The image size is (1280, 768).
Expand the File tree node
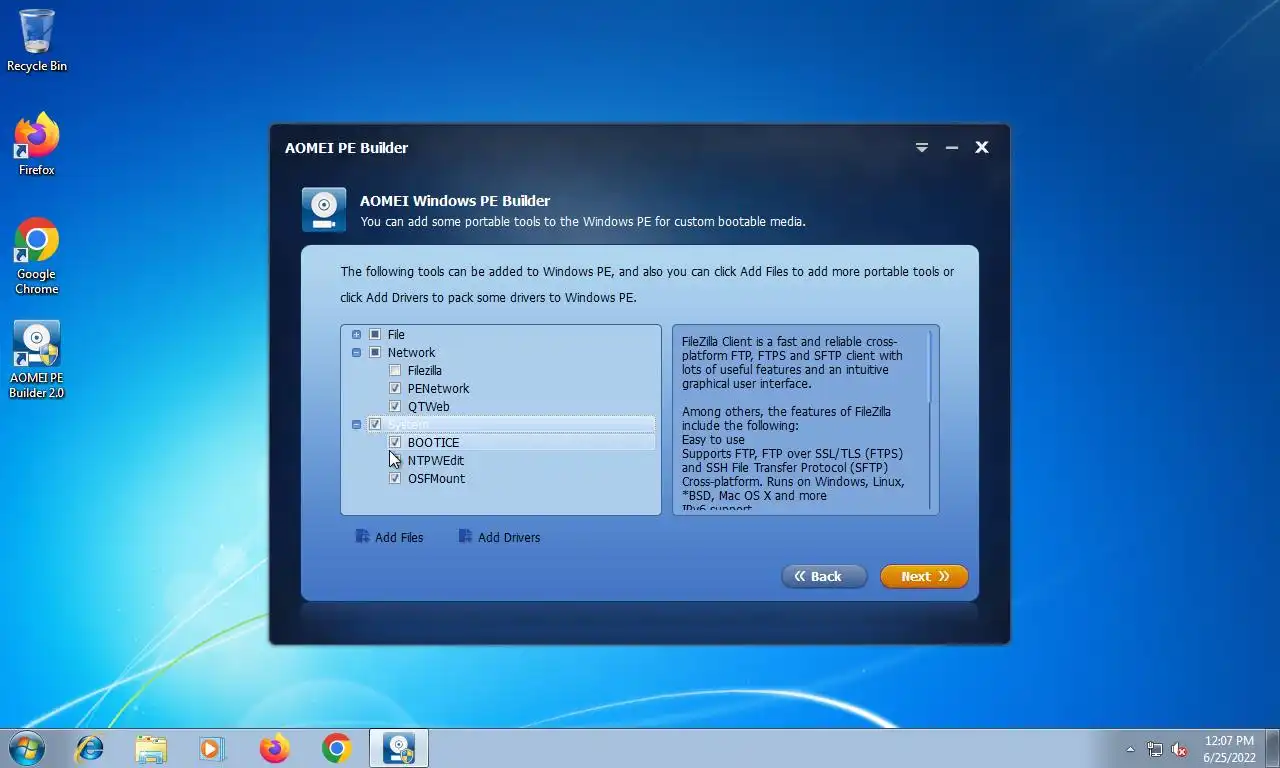[x=357, y=334]
